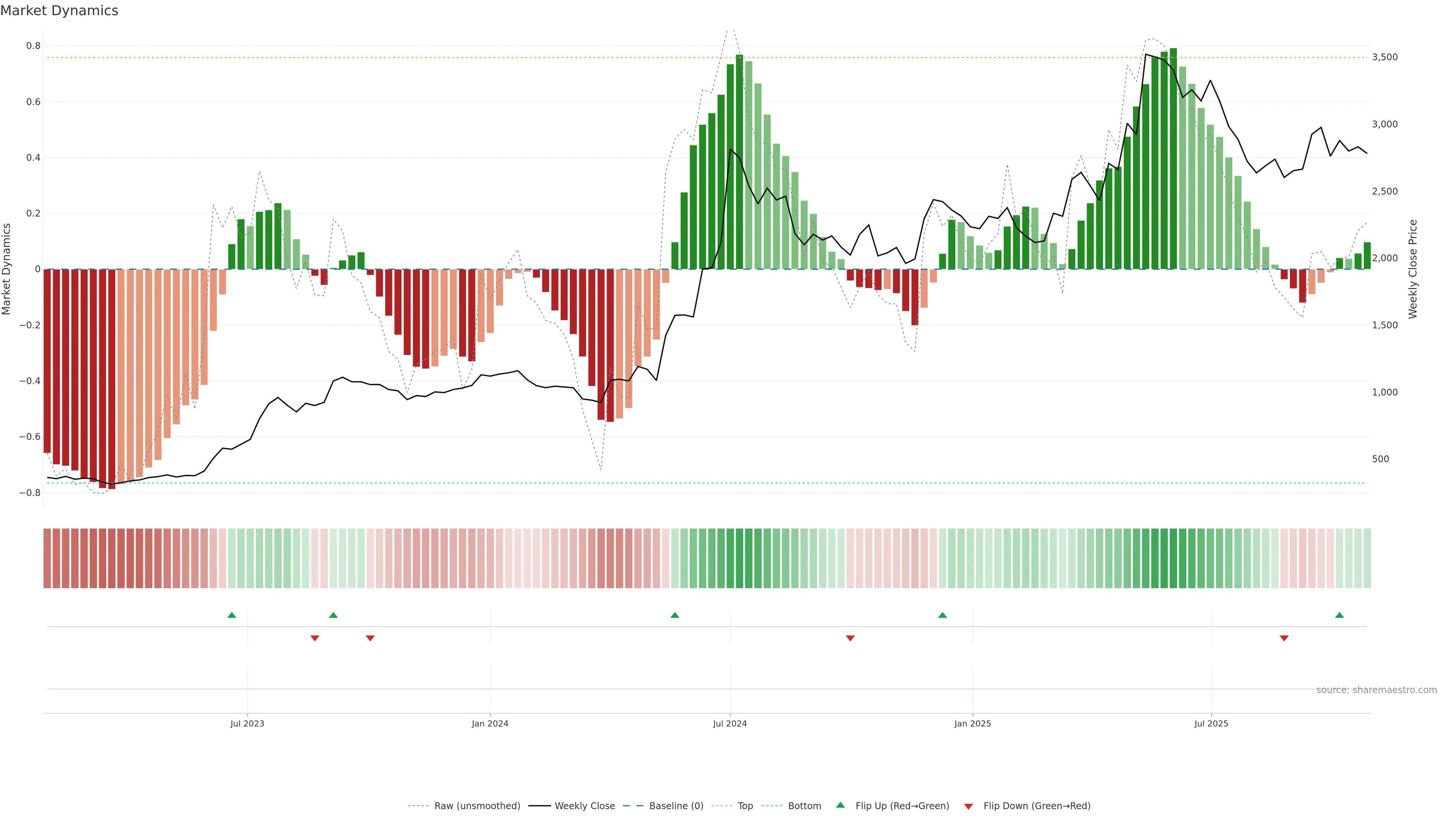Toggle the Weekly Close legend entry
1456x819 pixels.
click(x=584, y=806)
